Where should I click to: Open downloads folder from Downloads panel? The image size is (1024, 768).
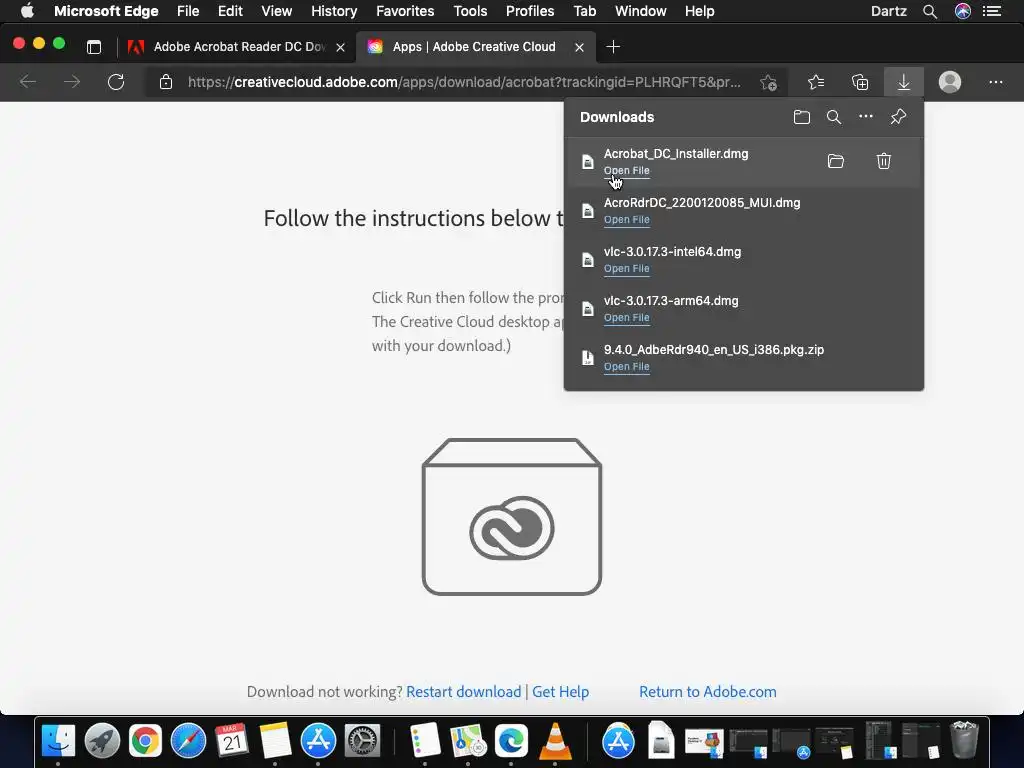(801, 117)
